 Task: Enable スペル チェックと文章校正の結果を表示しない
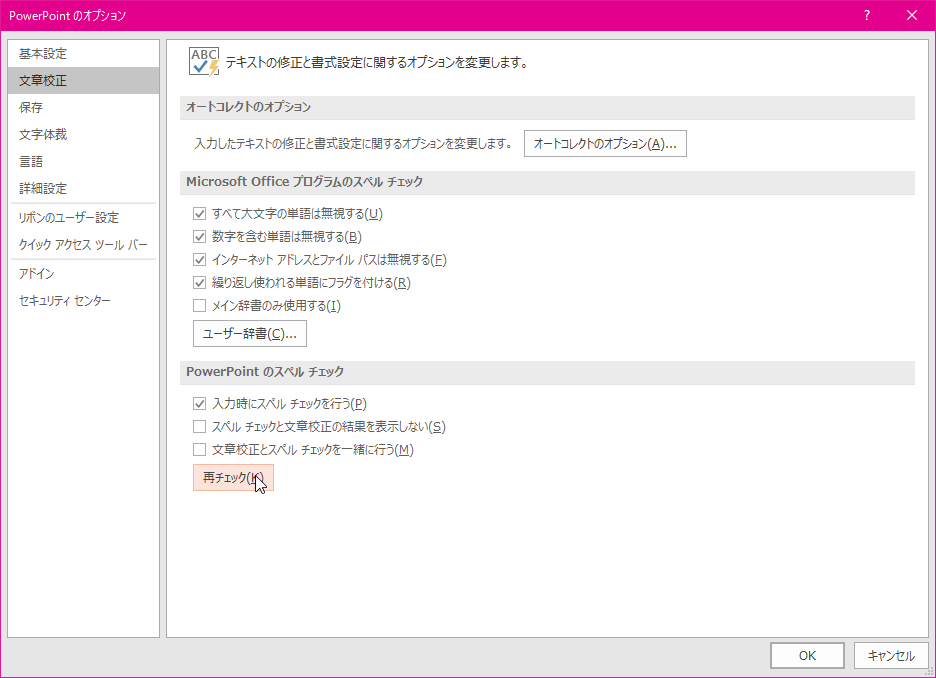point(199,427)
